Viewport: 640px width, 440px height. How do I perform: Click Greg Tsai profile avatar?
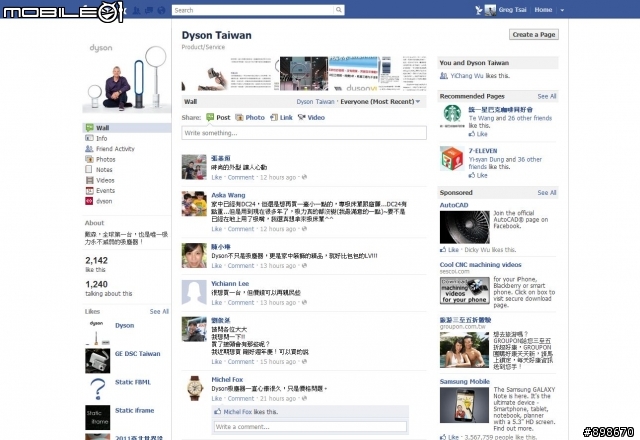point(490,10)
